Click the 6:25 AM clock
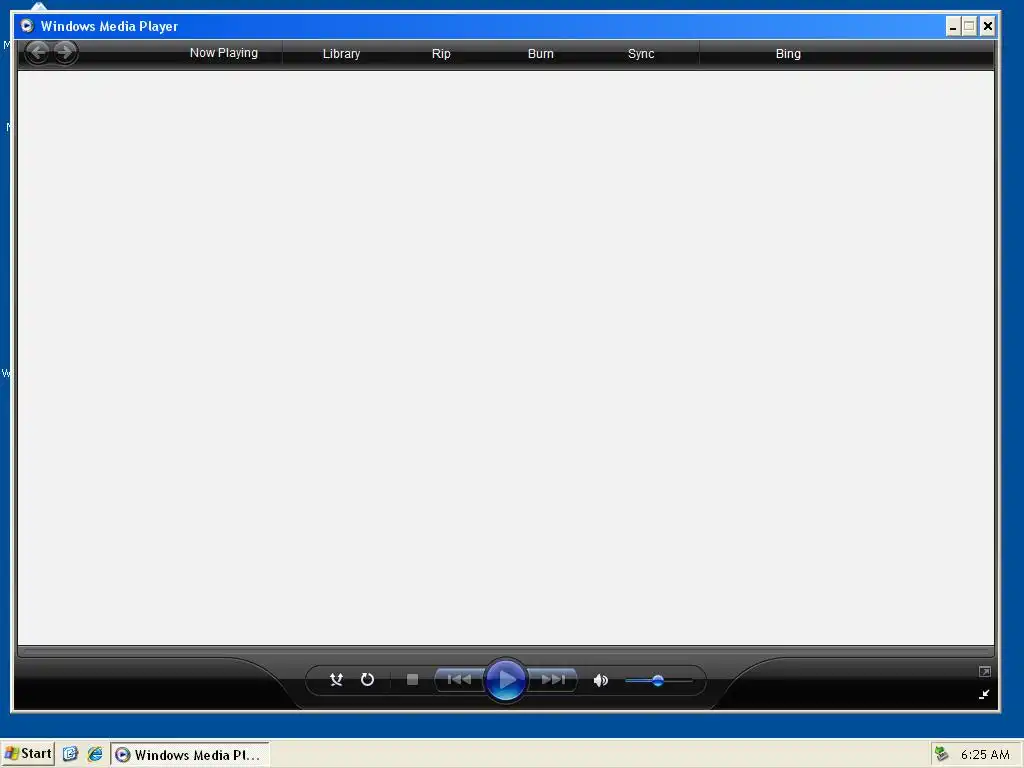The image size is (1024, 768). (x=985, y=754)
